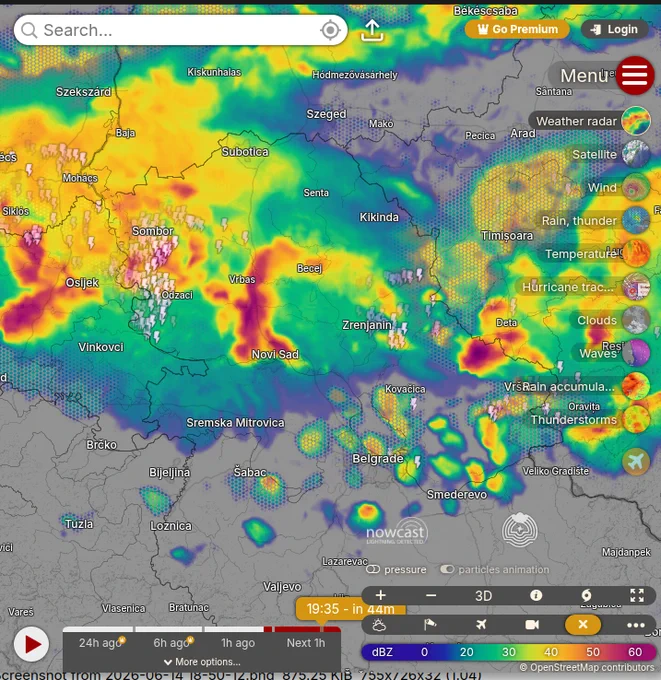661x680 pixels.
Task: Zoom in with the plus button
Action: [380, 595]
